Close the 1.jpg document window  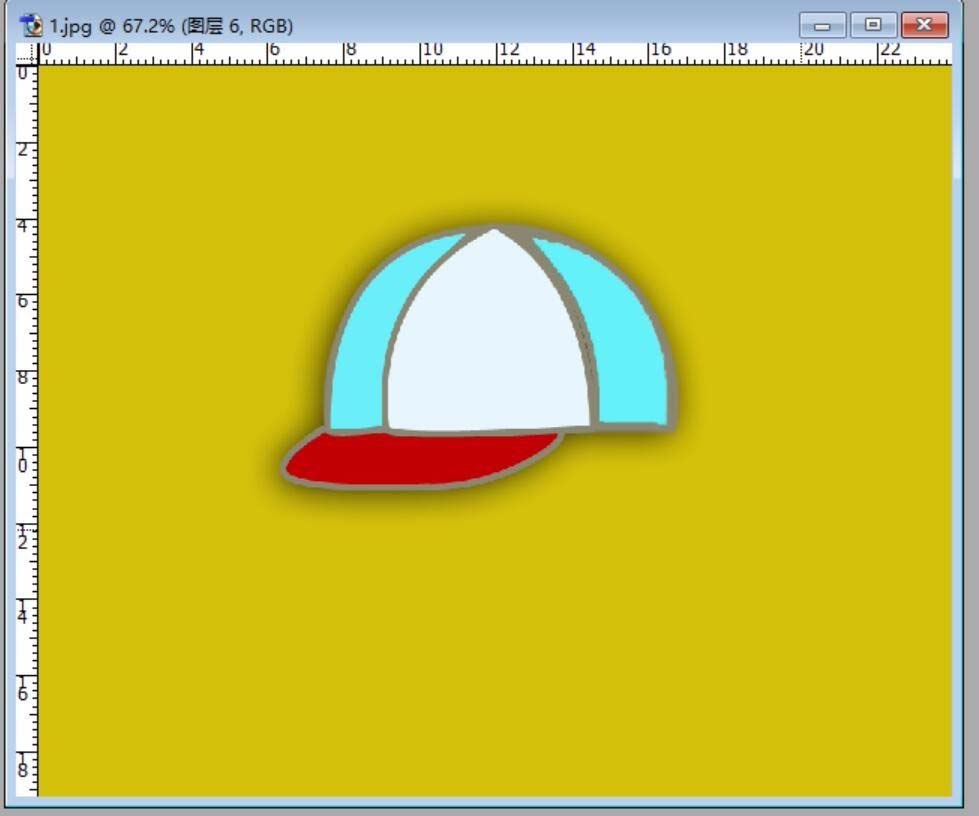click(924, 25)
